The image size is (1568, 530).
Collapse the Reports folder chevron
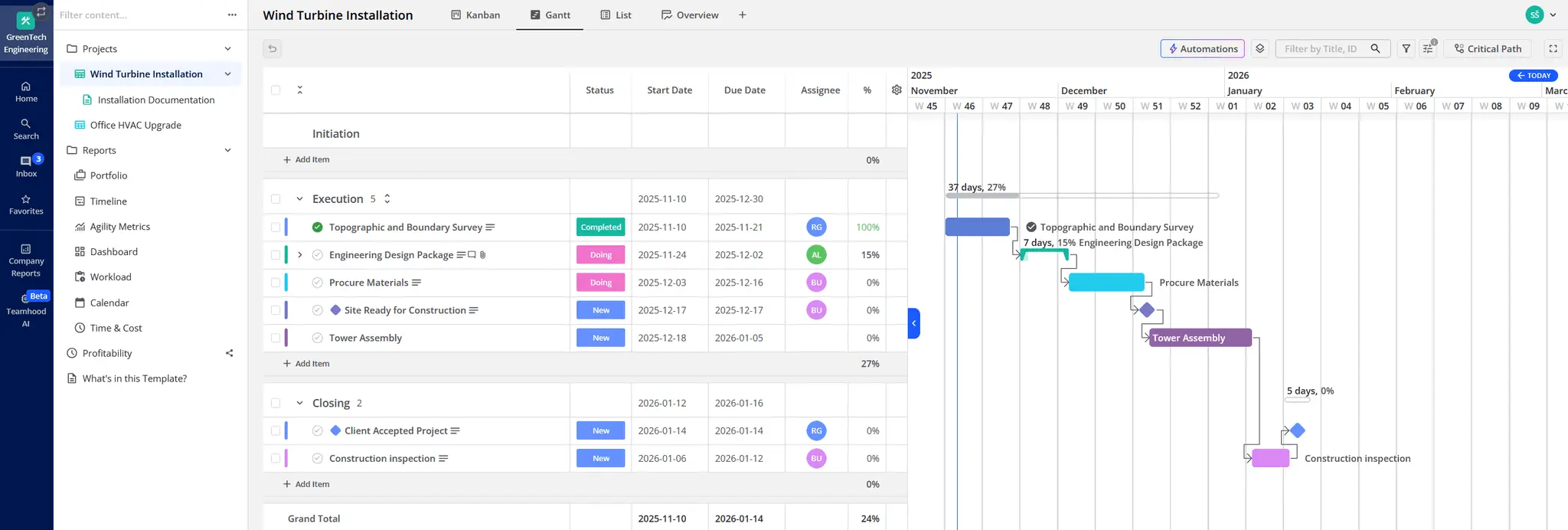pos(227,150)
